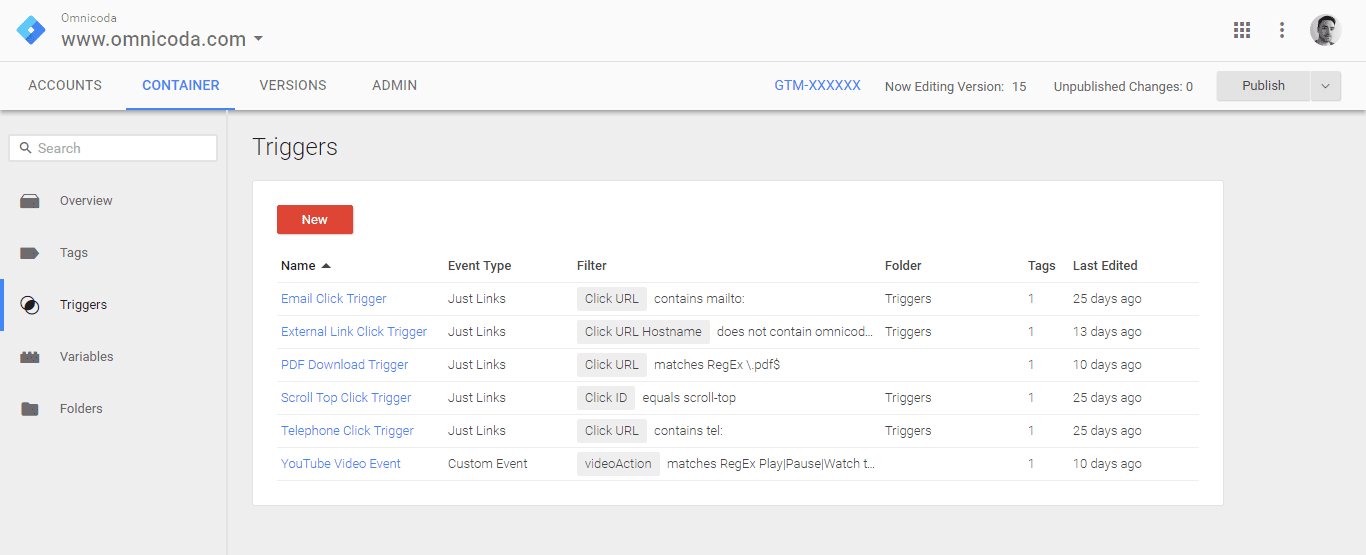Click the Tags label icon in sidebar

(x=30, y=253)
